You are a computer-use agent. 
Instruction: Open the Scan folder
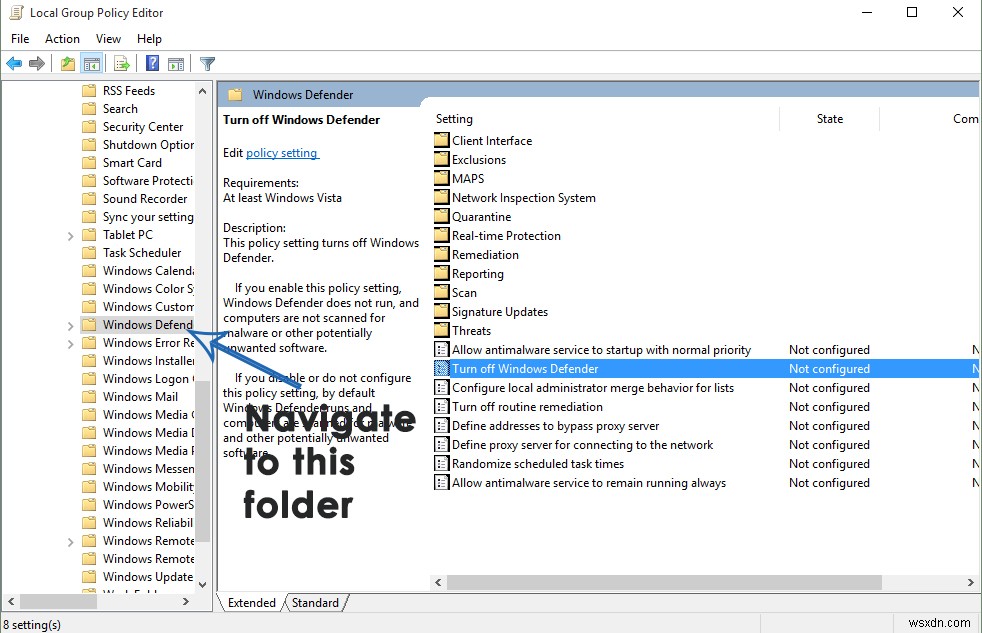(x=456, y=292)
